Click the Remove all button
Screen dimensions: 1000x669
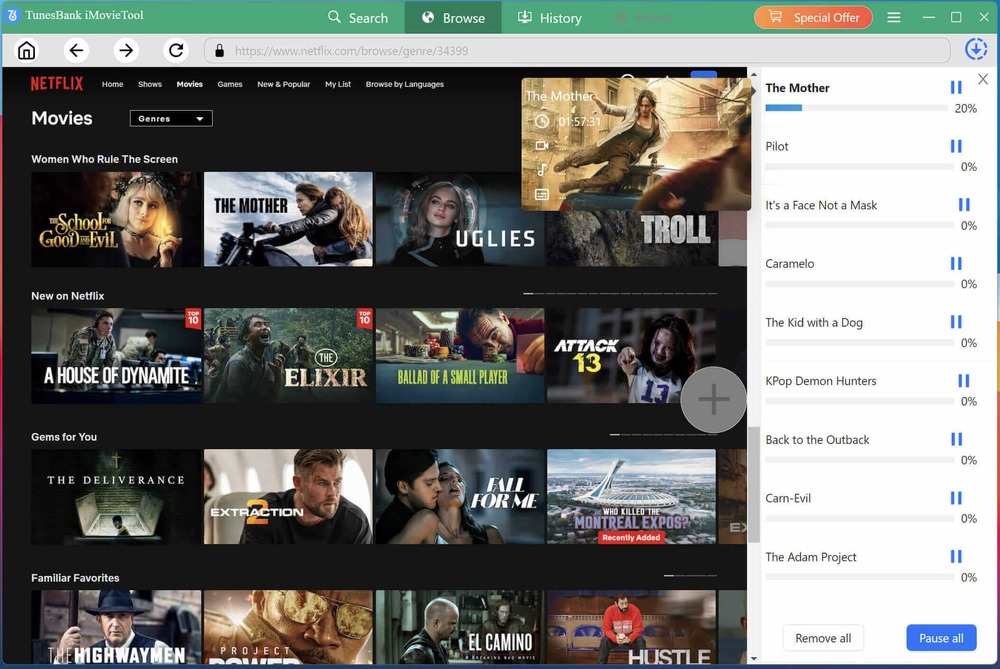click(x=823, y=638)
